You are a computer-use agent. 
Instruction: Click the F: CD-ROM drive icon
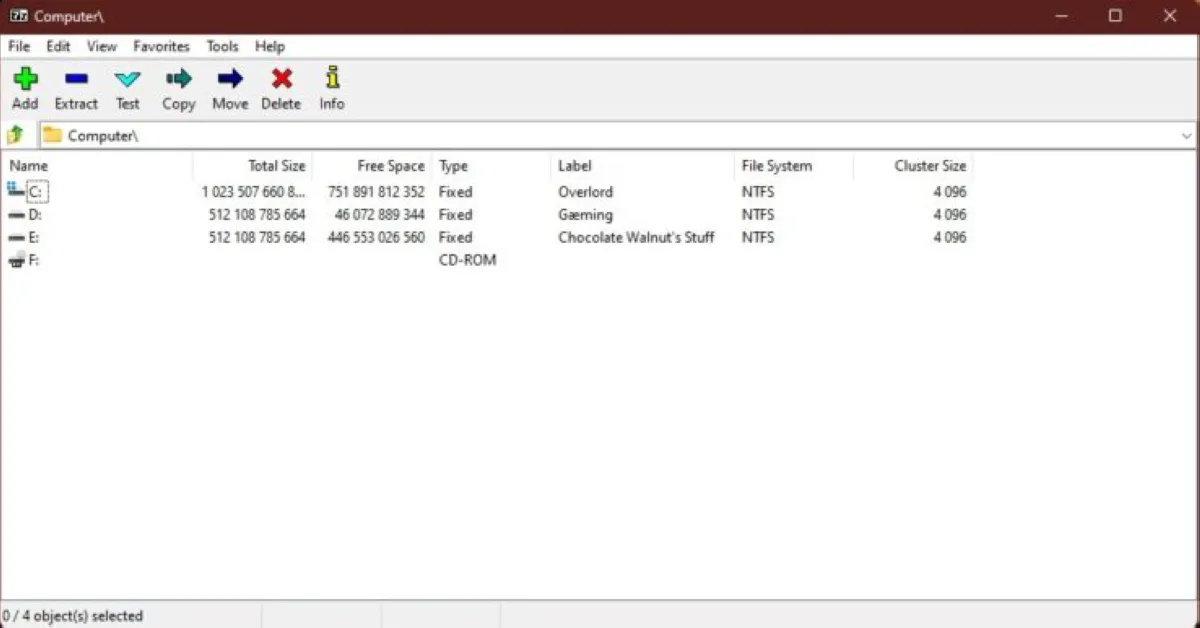[16, 260]
